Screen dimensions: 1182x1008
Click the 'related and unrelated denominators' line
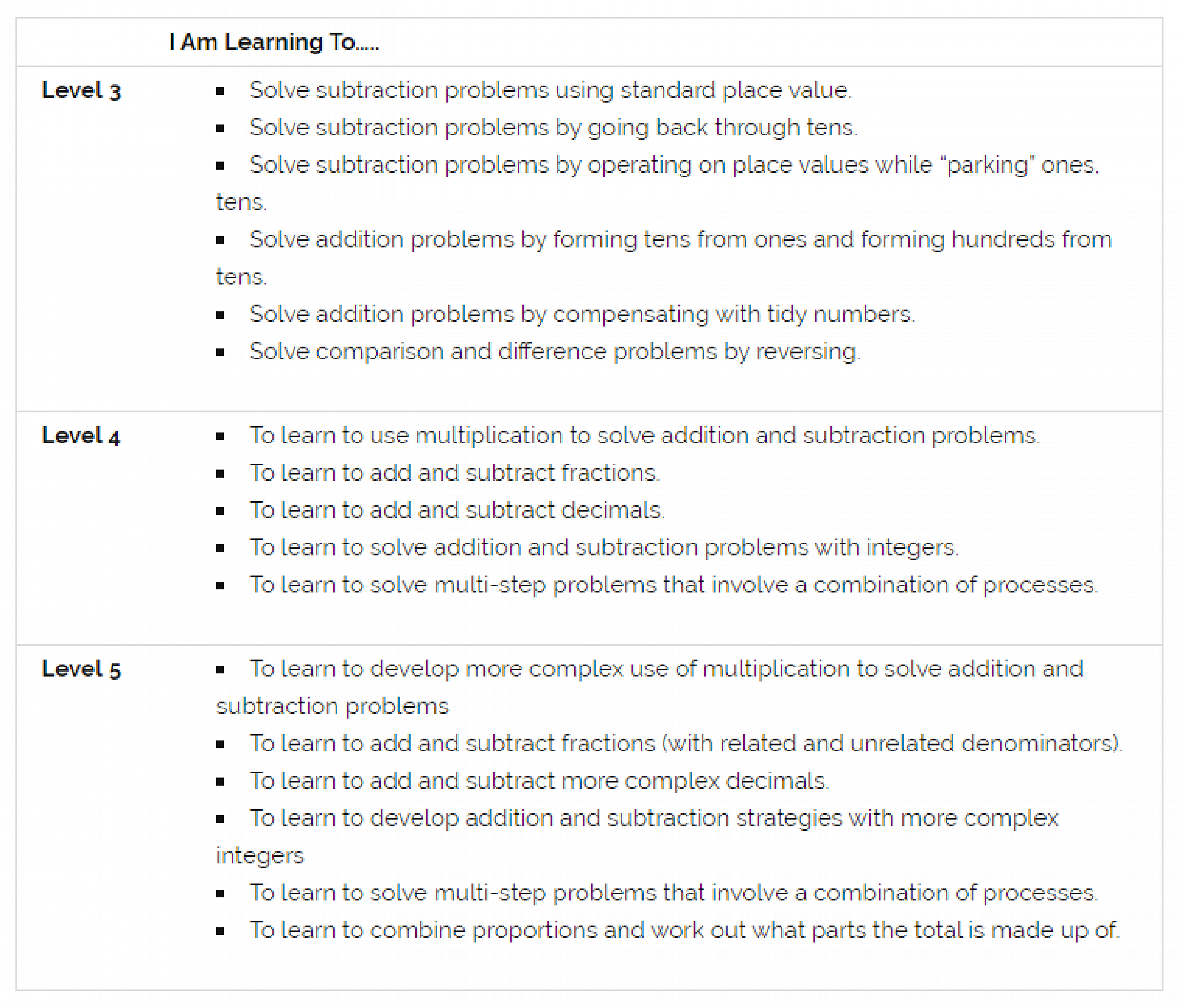coord(686,744)
